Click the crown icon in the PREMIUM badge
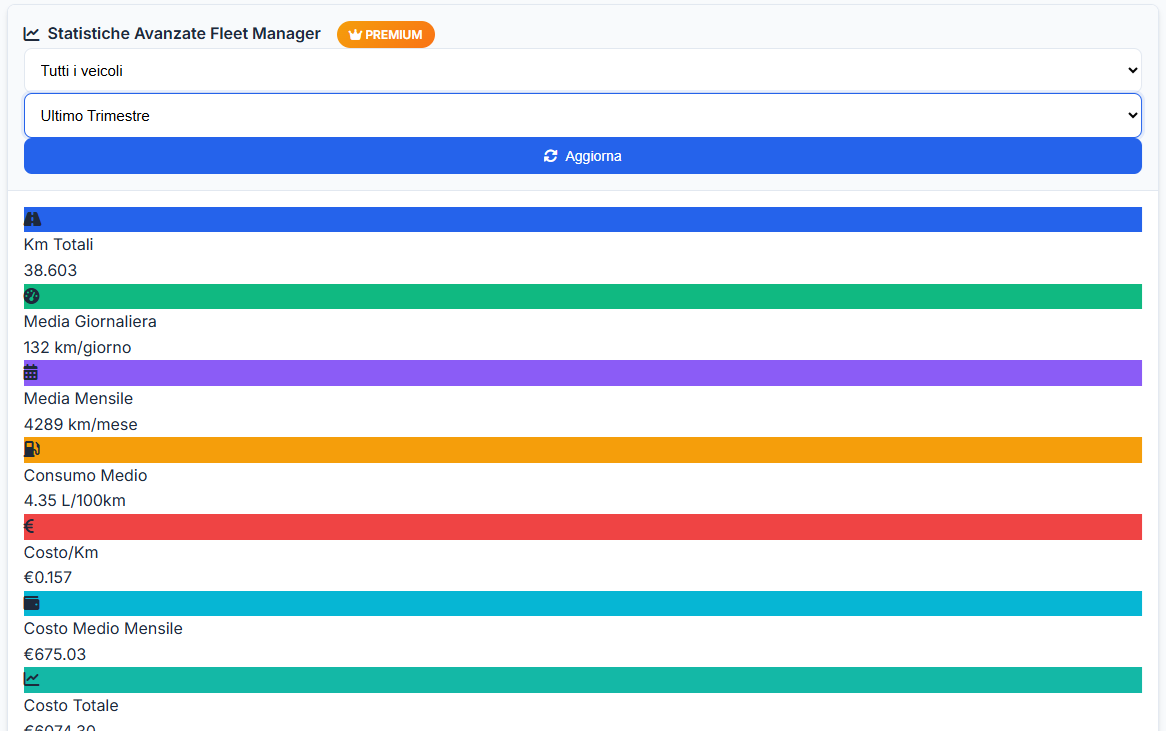The width and height of the screenshot is (1166, 731). 355,34
